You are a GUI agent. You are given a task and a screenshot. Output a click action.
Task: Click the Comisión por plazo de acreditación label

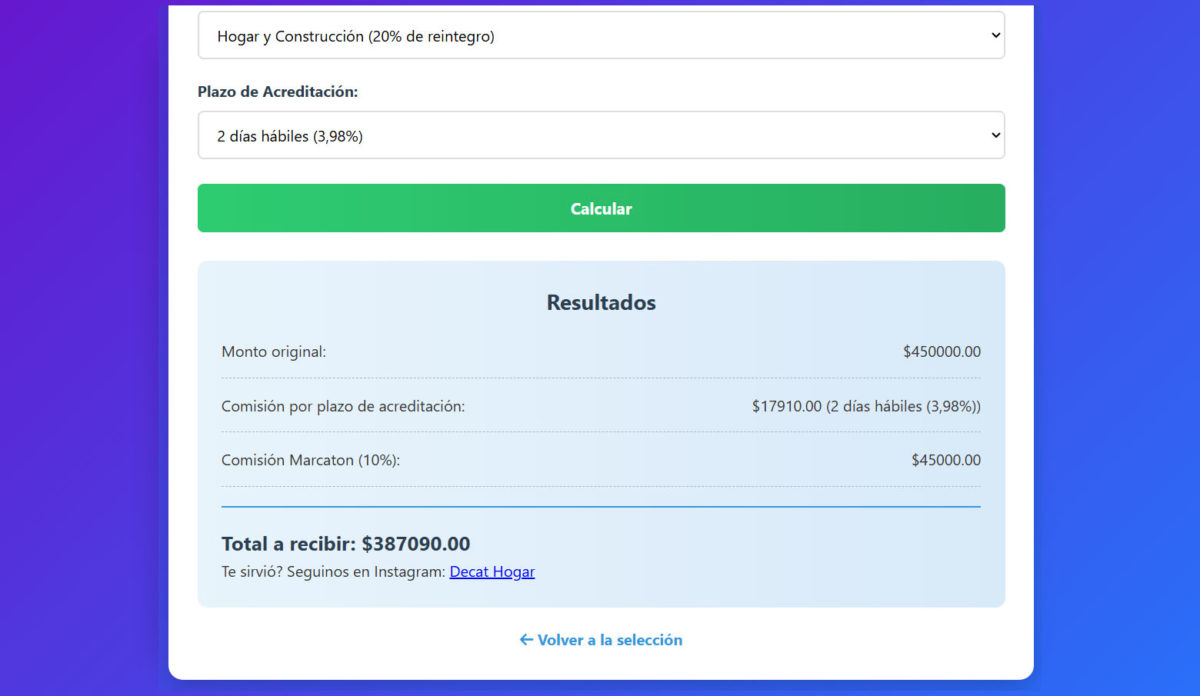click(x=343, y=406)
